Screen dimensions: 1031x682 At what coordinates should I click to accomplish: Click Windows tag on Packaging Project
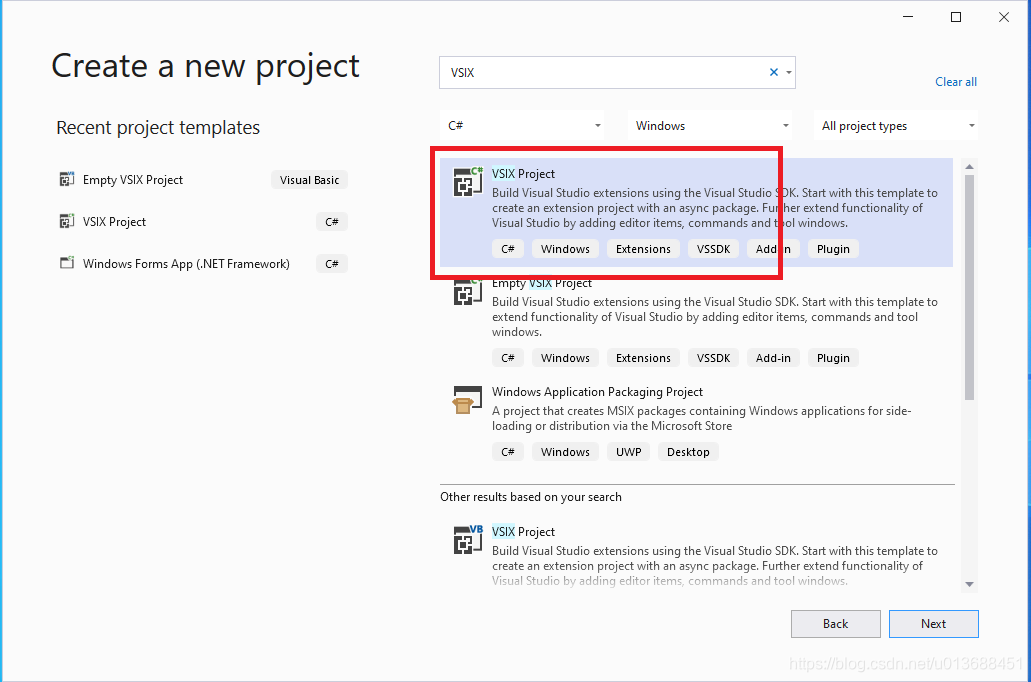pyautogui.click(x=565, y=452)
